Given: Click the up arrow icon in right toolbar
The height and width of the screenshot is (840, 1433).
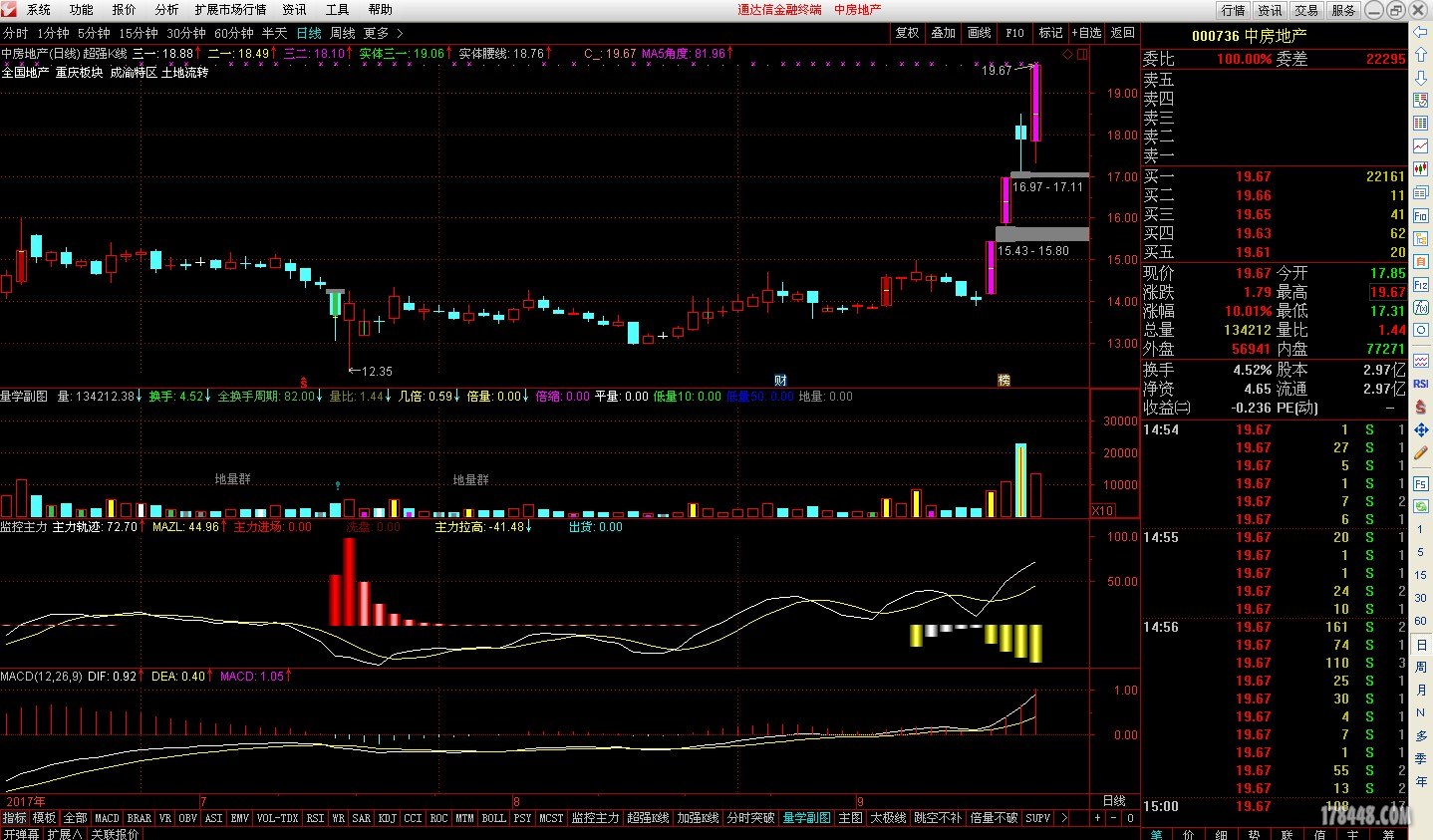Looking at the screenshot, I should pyautogui.click(x=1421, y=54).
